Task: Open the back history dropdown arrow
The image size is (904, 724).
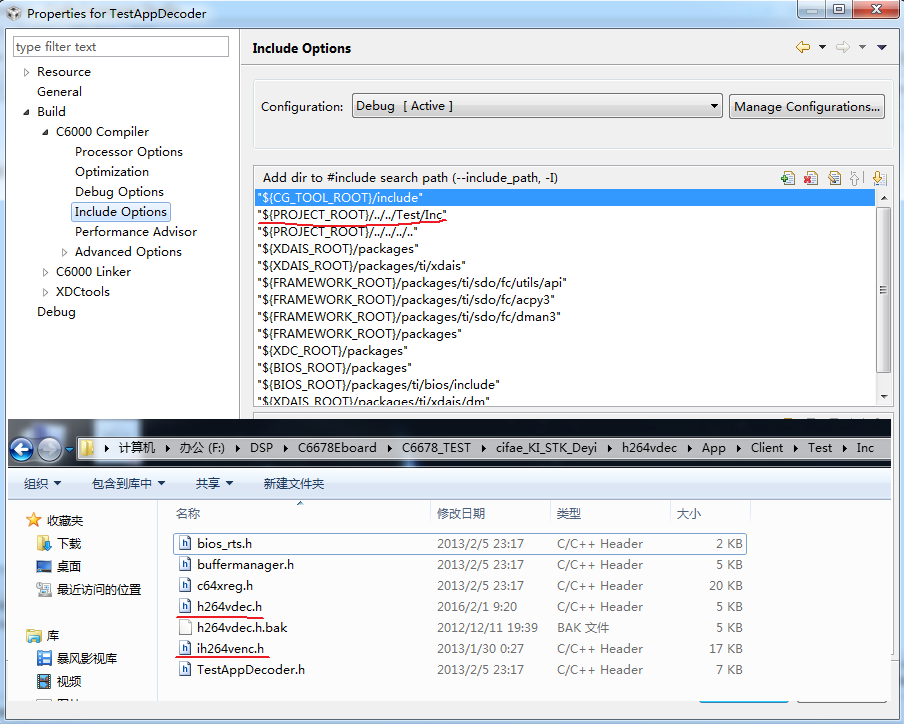Action: pos(822,47)
